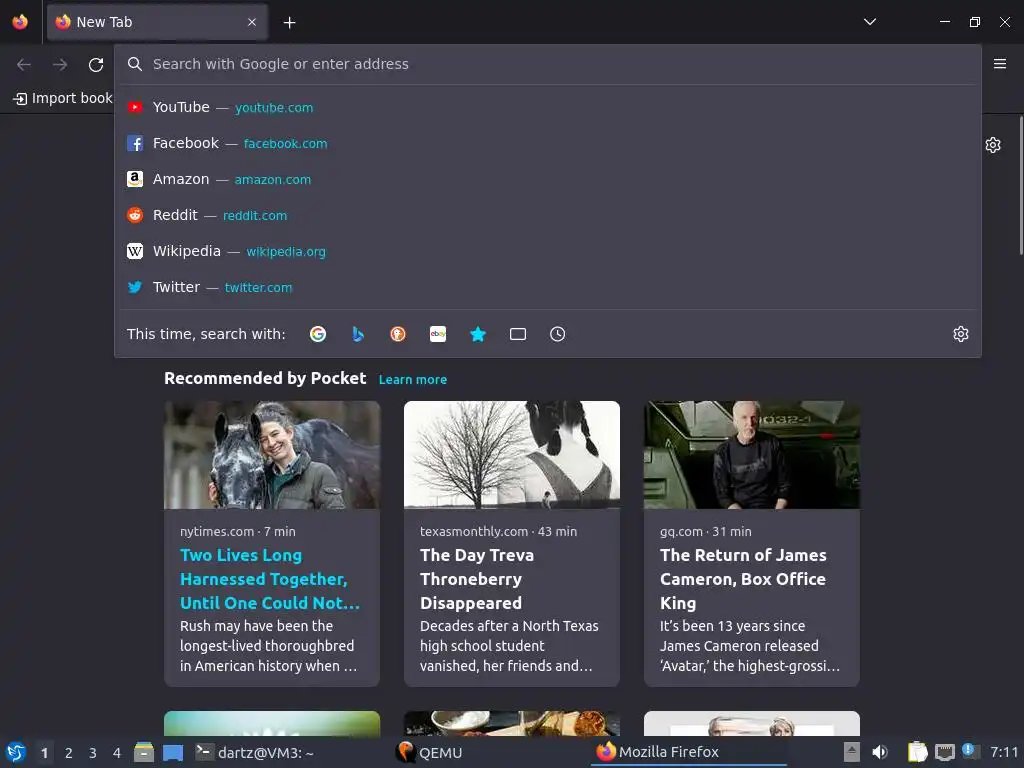Reload the current page
This screenshot has width=1024, height=768.
click(96, 64)
